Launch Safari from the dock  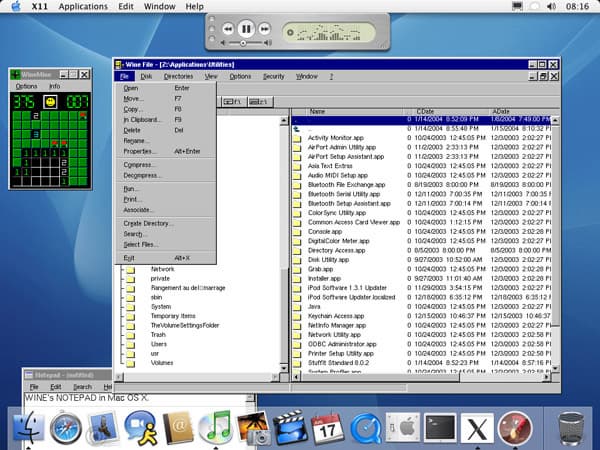67,429
